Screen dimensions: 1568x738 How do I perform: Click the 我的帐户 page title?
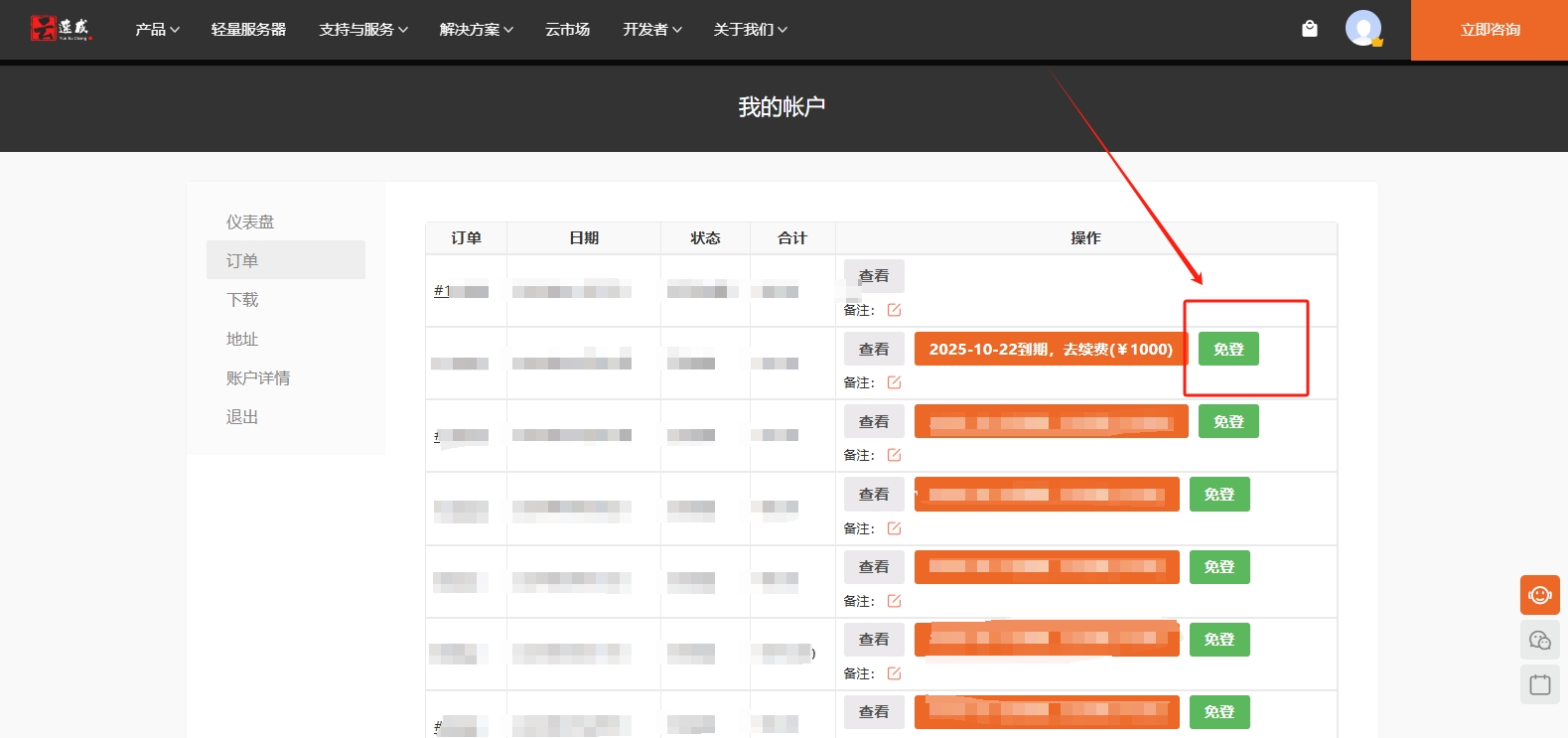click(x=783, y=106)
